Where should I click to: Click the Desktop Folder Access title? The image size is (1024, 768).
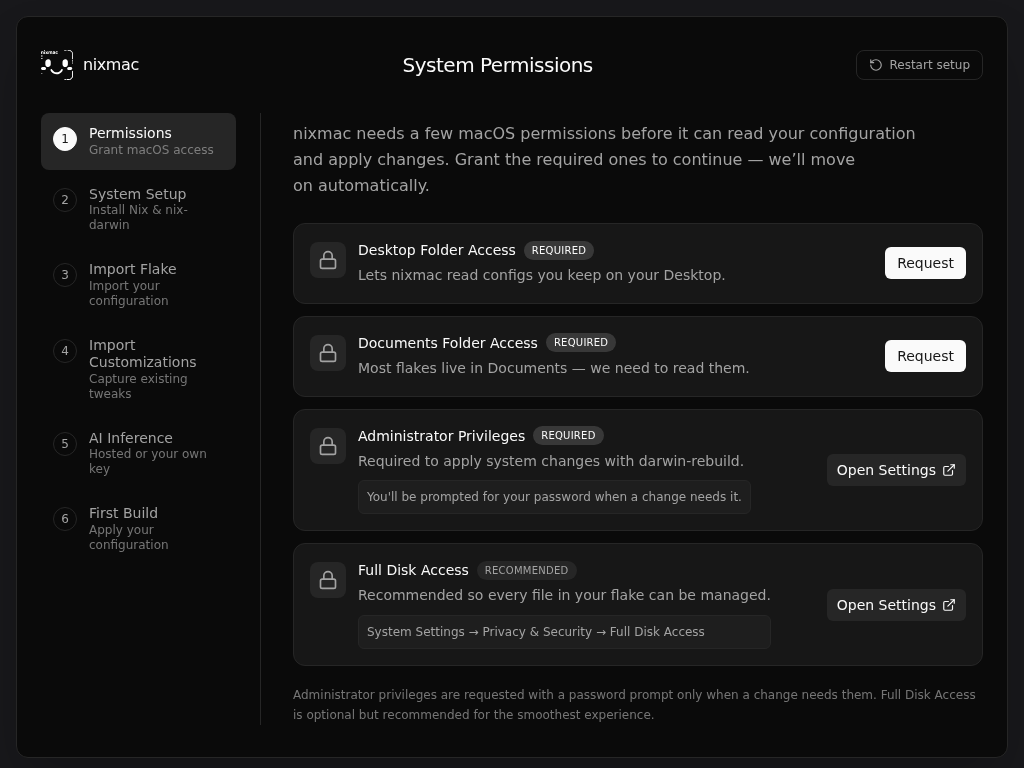click(x=437, y=250)
